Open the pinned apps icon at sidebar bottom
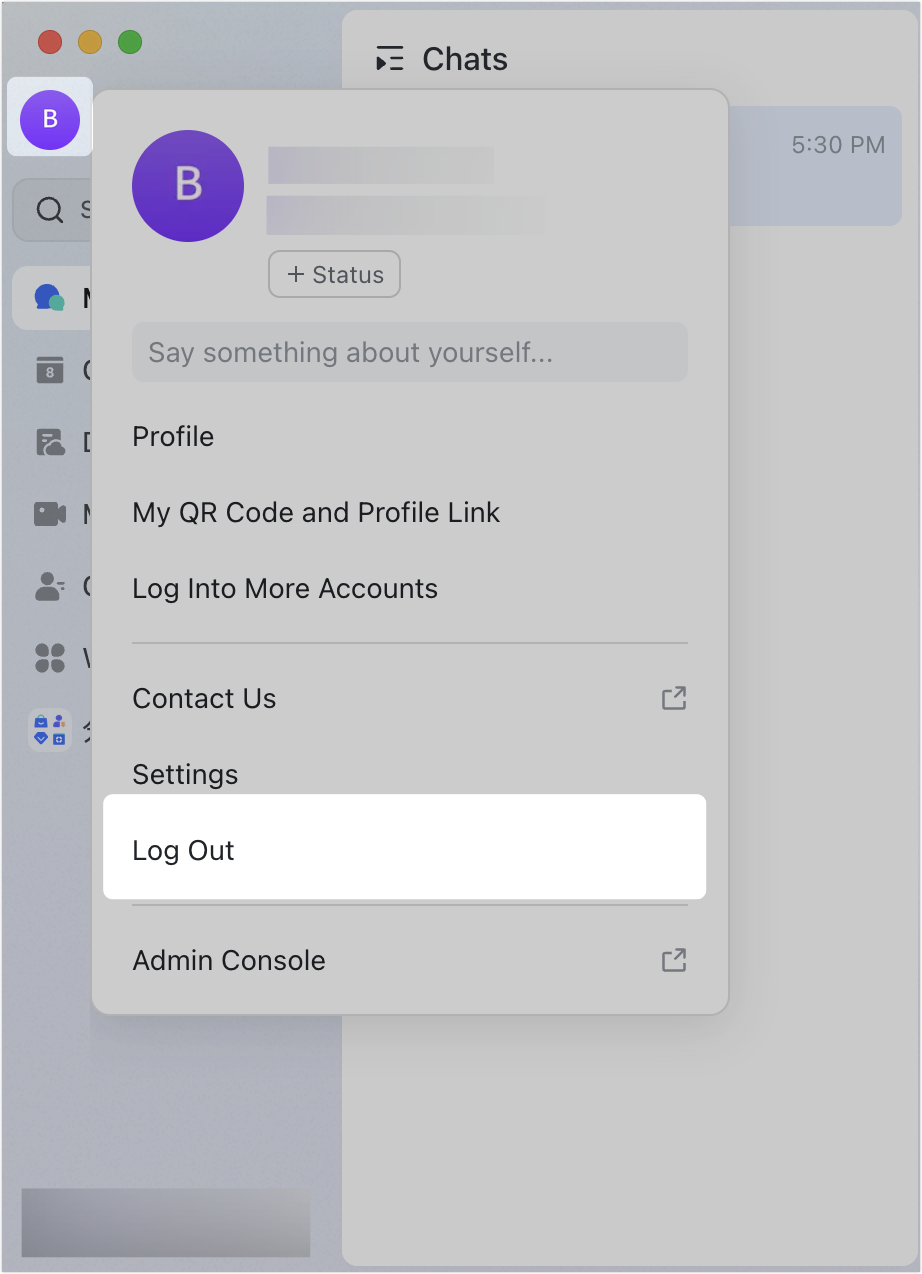The image size is (922, 1274). click(x=49, y=730)
